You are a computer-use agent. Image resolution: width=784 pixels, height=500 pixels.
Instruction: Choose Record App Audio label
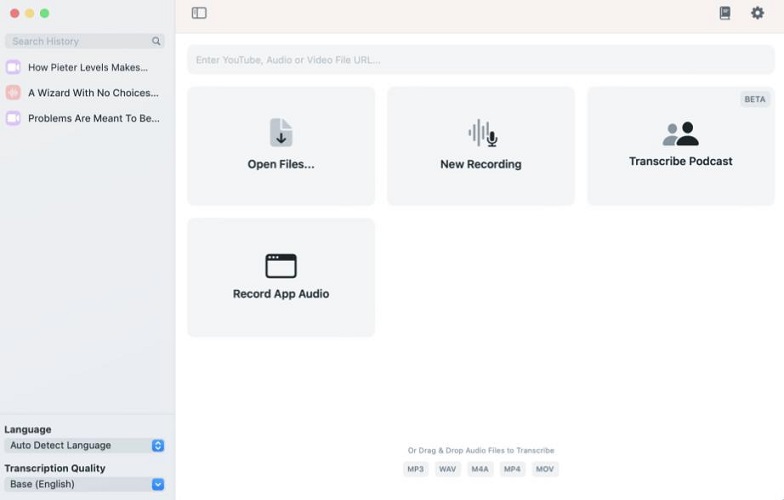281,294
